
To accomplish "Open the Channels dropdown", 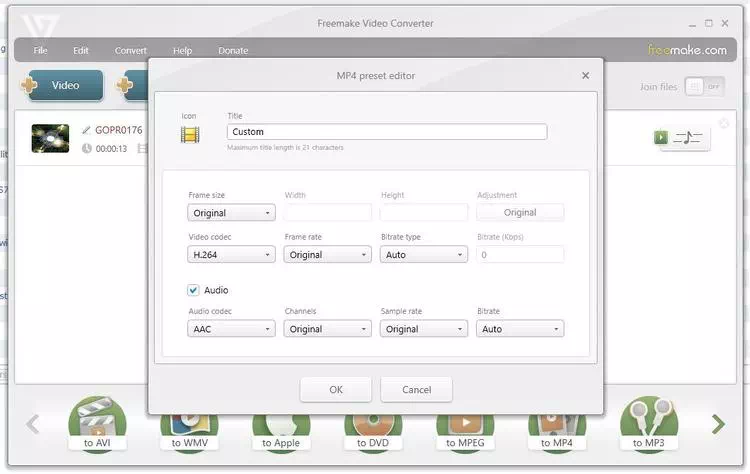I will click(x=328, y=329).
